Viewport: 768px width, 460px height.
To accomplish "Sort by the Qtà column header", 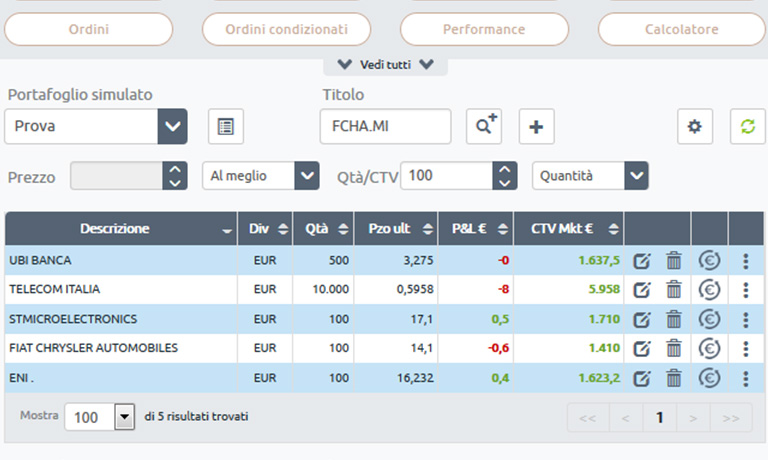I will coord(323,229).
